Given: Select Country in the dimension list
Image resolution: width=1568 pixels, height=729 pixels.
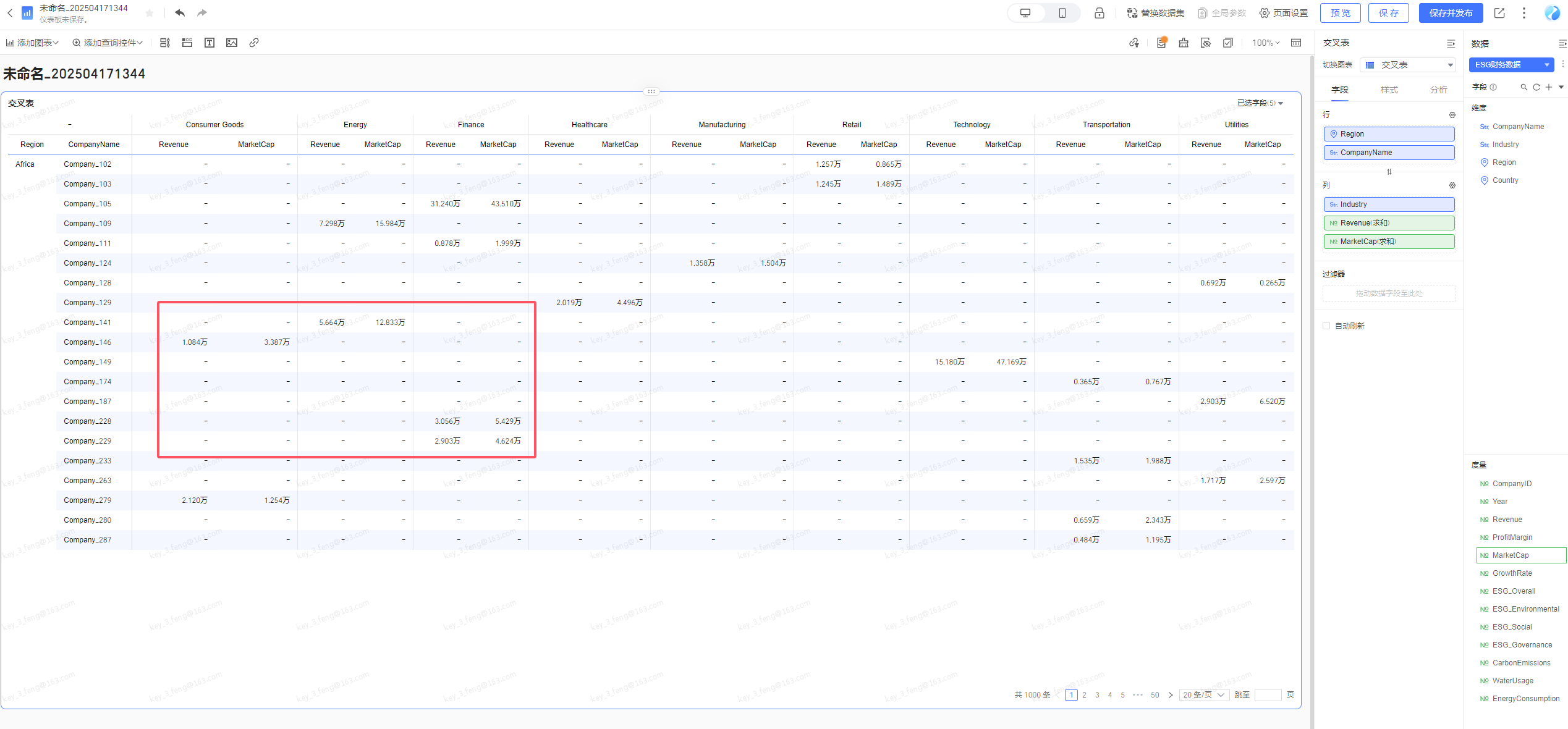Looking at the screenshot, I should [1506, 180].
